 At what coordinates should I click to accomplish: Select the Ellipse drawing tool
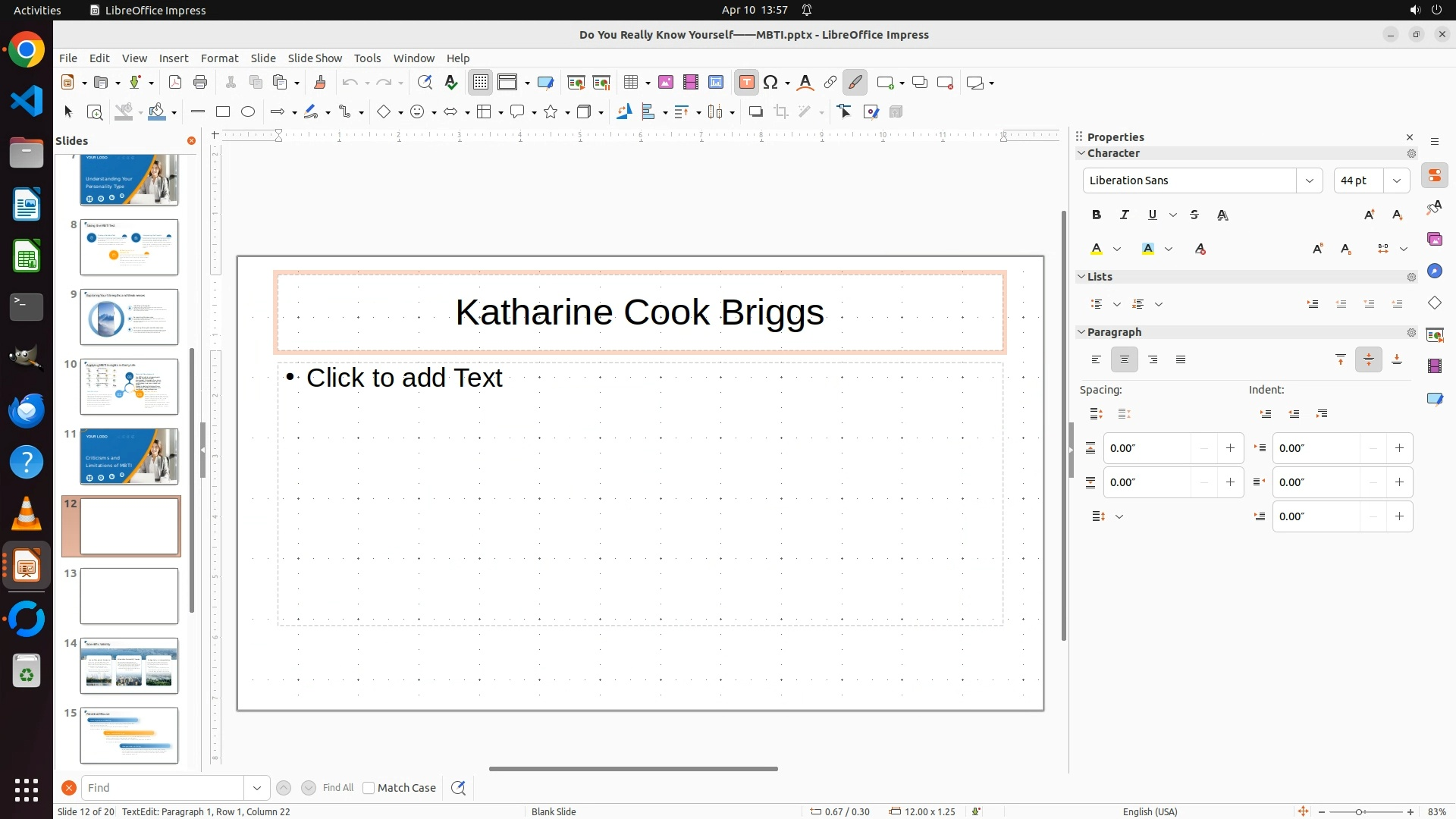click(248, 112)
